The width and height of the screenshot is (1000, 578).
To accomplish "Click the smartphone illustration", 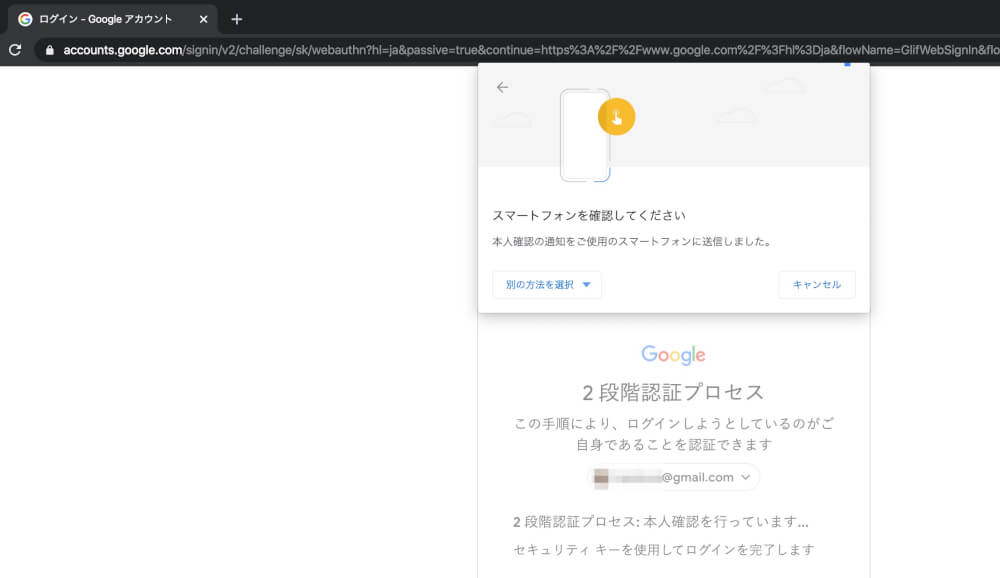I will 585,135.
